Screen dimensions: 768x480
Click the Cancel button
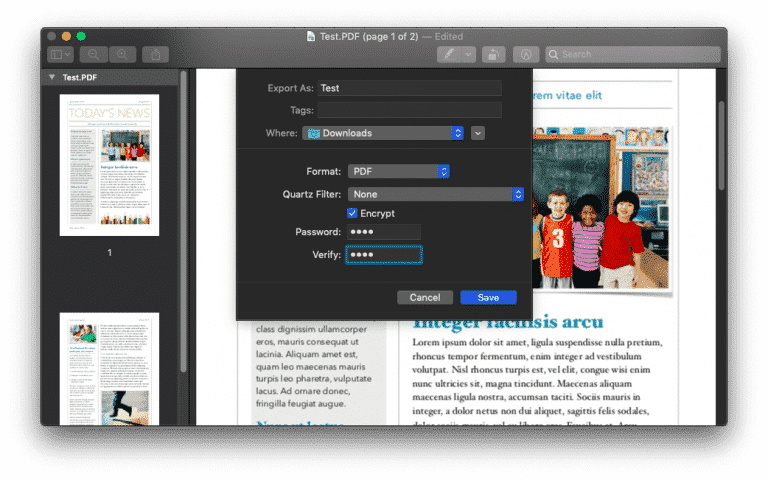425,297
